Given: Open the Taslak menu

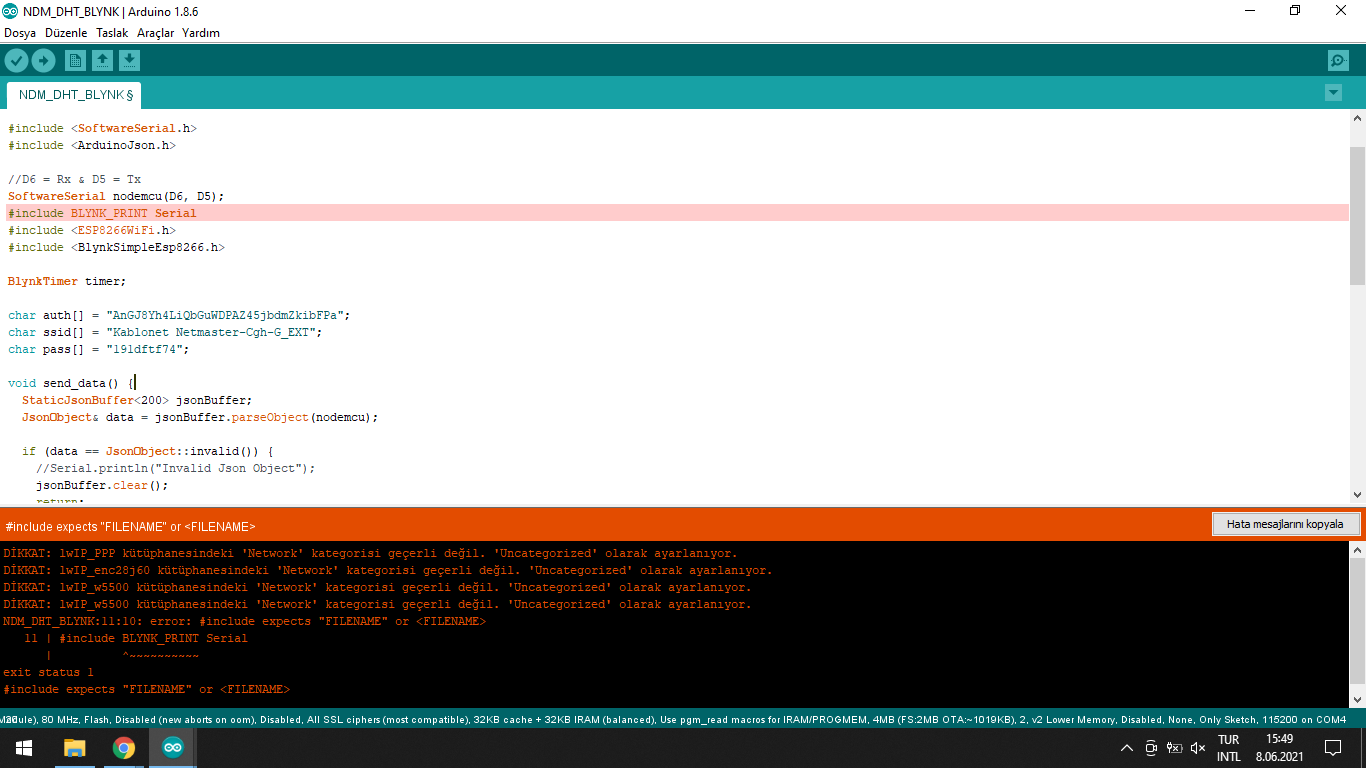Looking at the screenshot, I should pyautogui.click(x=112, y=33).
